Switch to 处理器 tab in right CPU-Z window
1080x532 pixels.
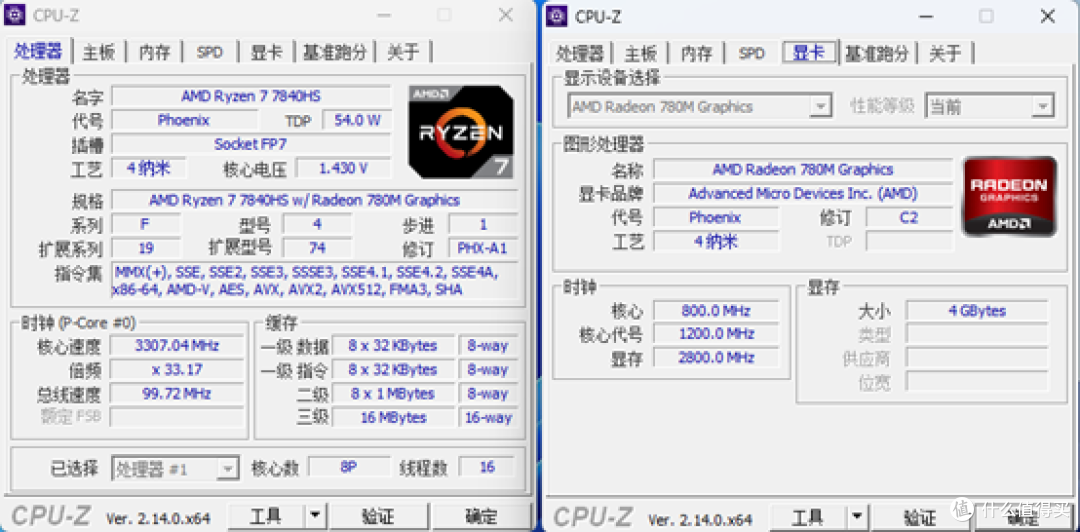(580, 54)
